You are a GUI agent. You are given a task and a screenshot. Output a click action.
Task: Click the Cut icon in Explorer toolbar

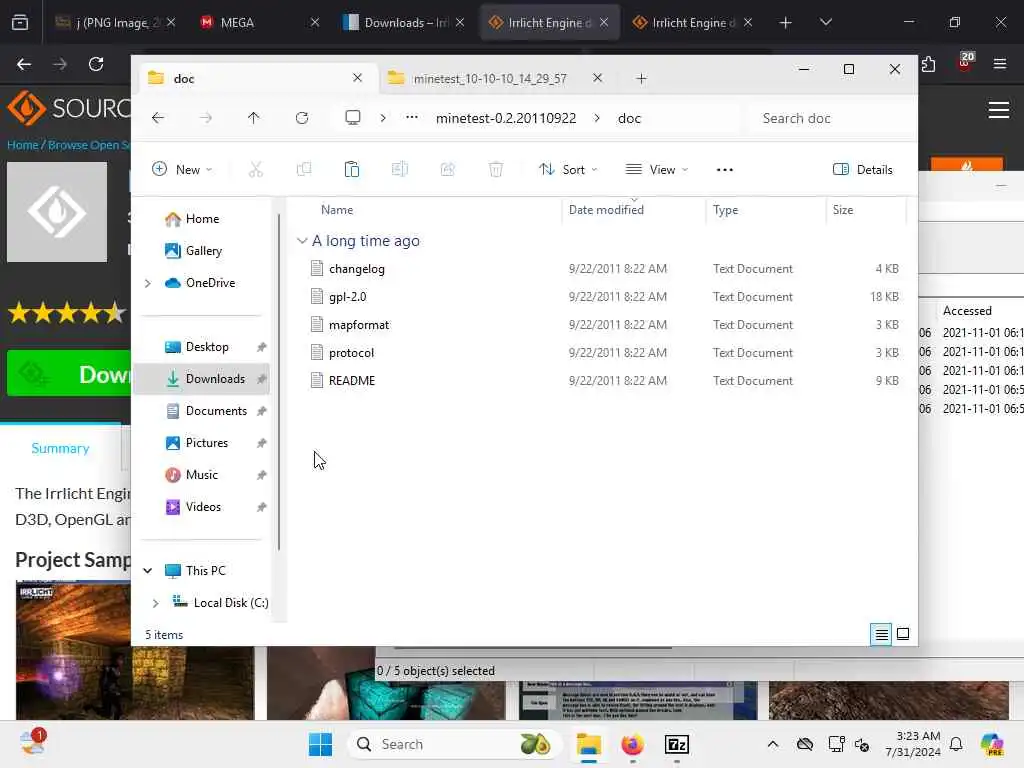tap(255, 170)
